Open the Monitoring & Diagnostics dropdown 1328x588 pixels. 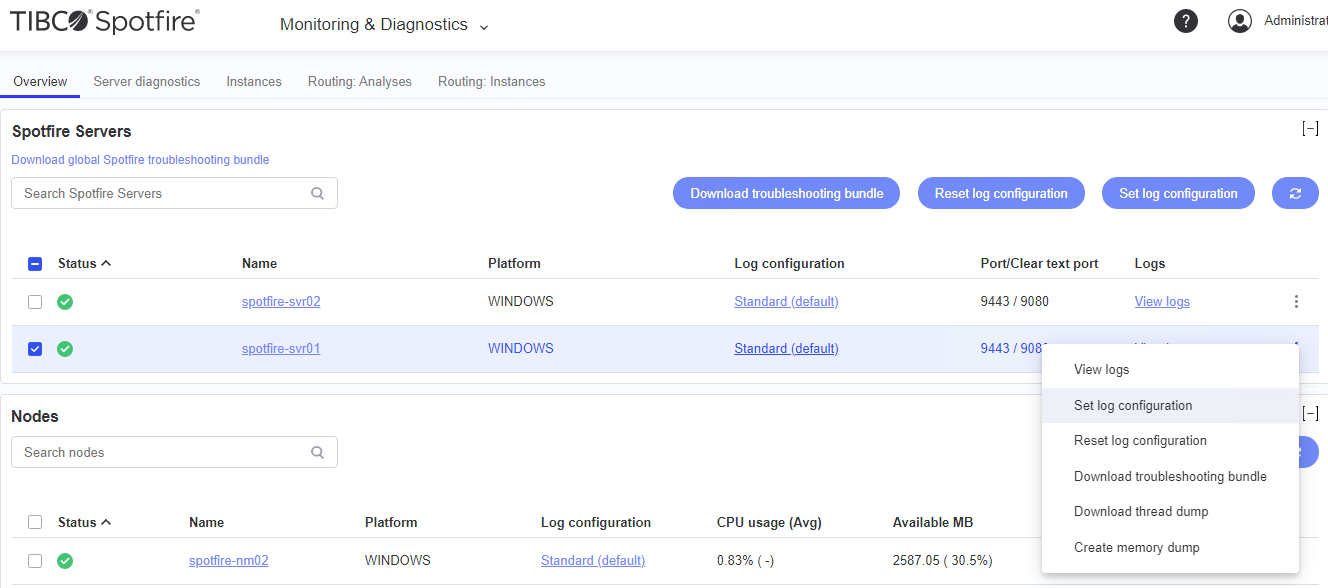[384, 25]
